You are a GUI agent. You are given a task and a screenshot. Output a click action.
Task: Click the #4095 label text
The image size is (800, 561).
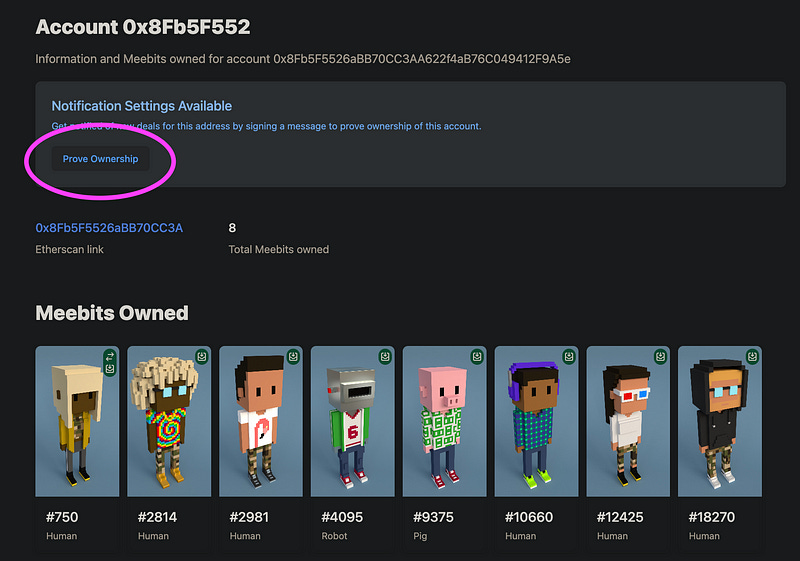342,517
